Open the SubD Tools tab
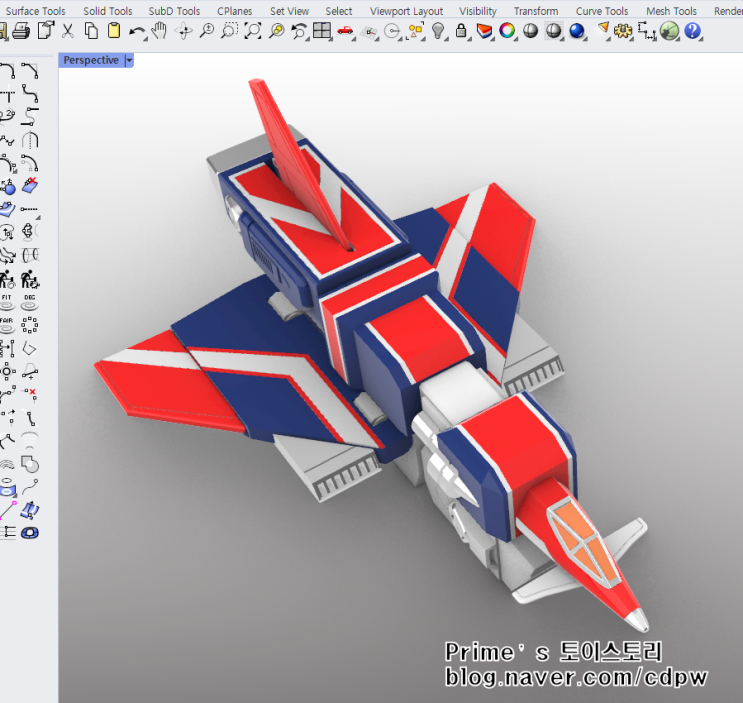 (x=174, y=10)
